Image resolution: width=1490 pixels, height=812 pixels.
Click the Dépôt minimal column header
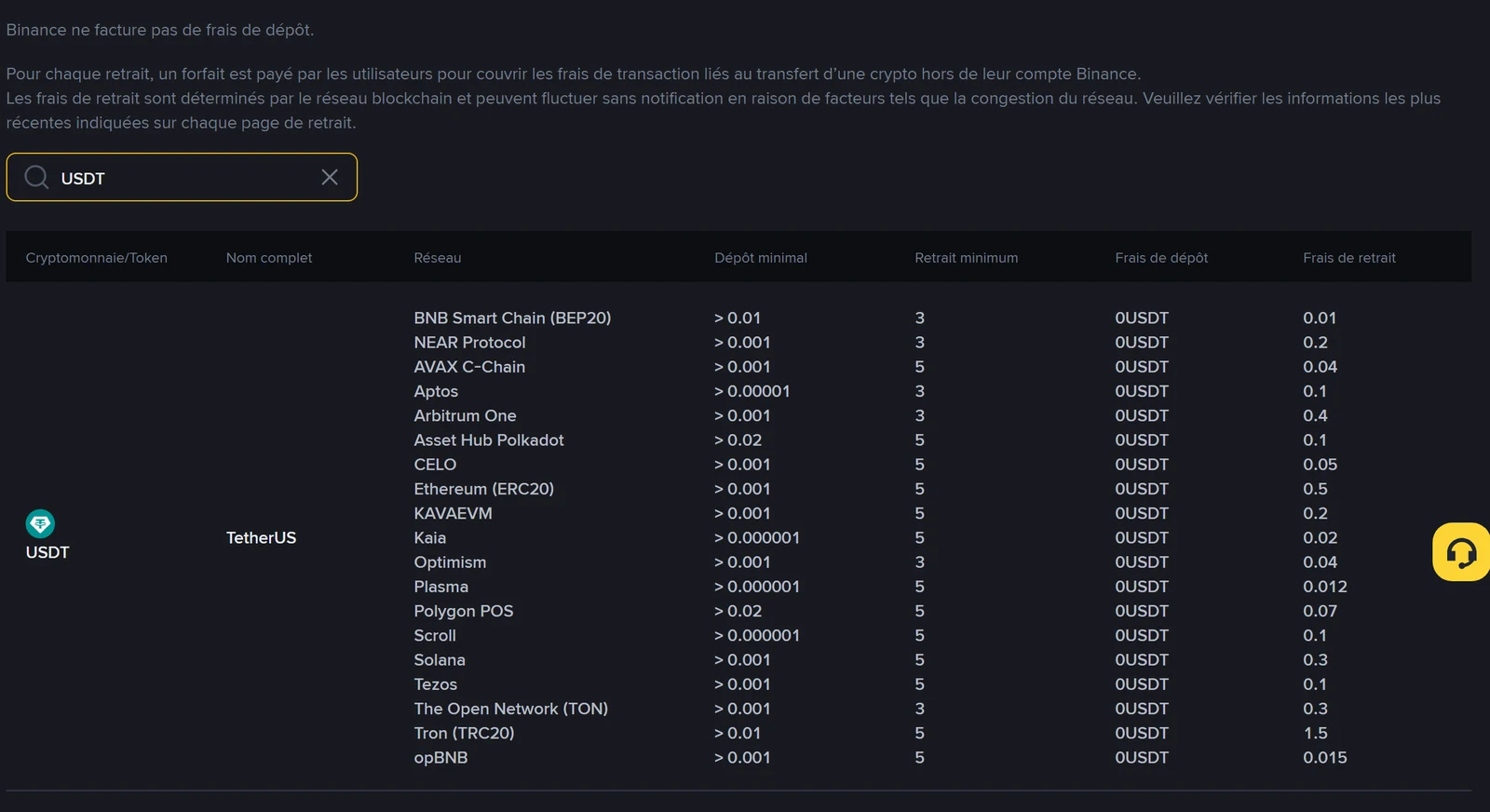tap(761, 258)
